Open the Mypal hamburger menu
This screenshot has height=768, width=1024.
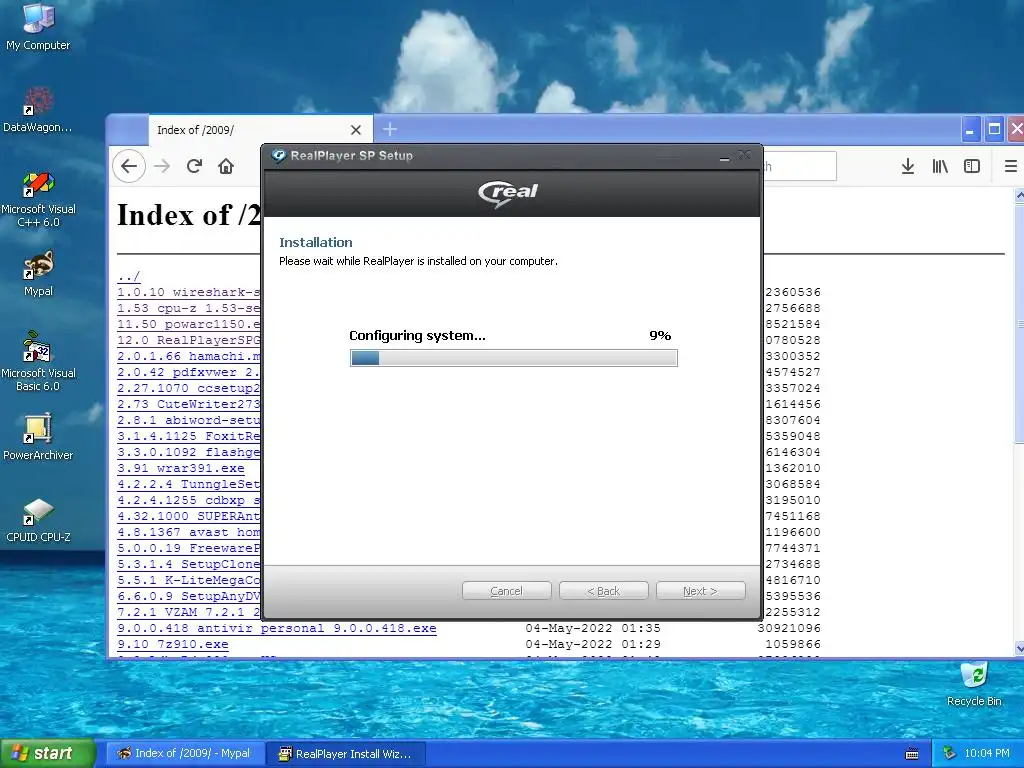1010,167
